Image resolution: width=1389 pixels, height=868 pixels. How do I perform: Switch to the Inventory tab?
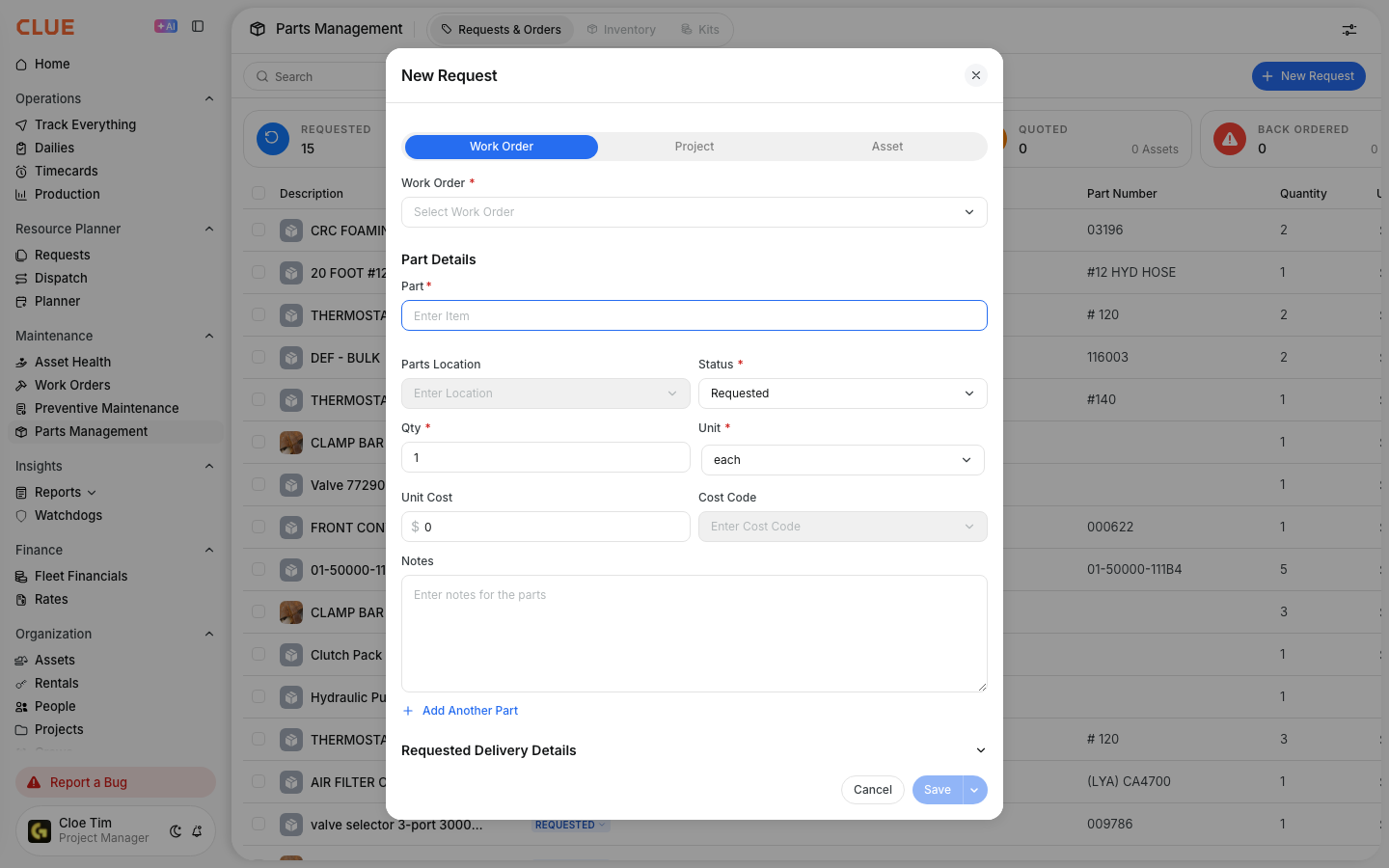(x=621, y=30)
